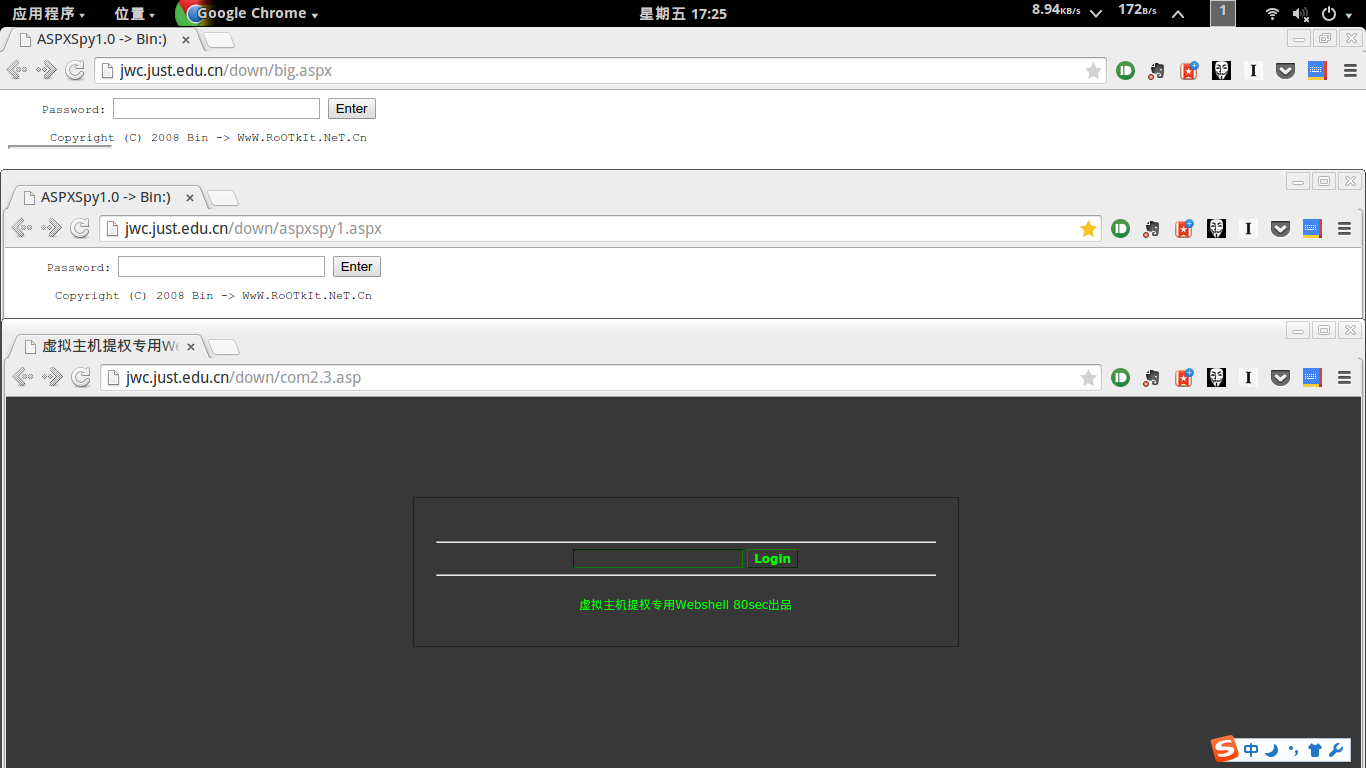This screenshot has width=1366, height=768.
Task: Click red star bookmark extension in big.aspx window
Action: (x=1188, y=70)
